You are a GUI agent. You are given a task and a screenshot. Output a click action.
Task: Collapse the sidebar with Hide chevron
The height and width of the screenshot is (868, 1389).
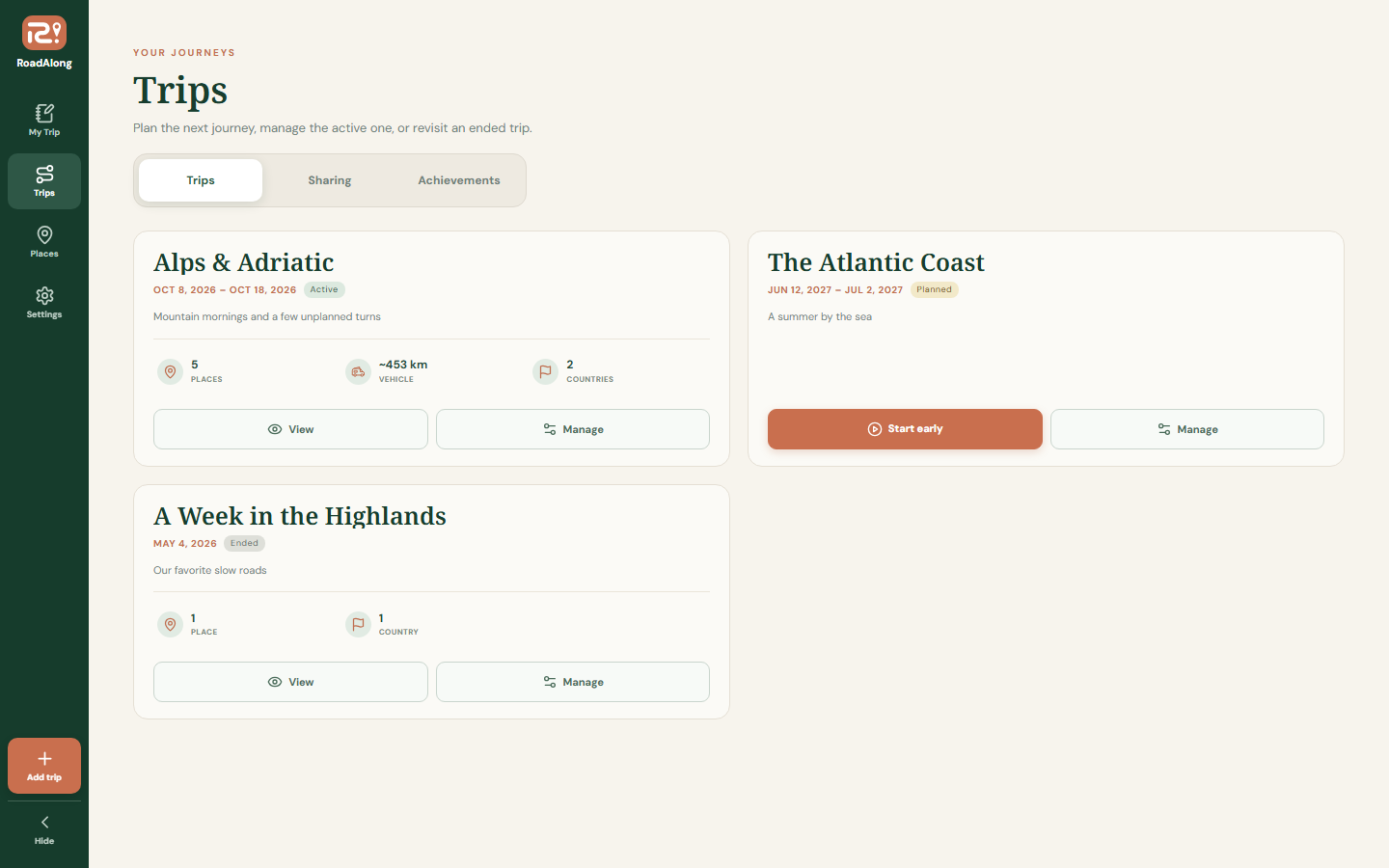[x=44, y=829]
